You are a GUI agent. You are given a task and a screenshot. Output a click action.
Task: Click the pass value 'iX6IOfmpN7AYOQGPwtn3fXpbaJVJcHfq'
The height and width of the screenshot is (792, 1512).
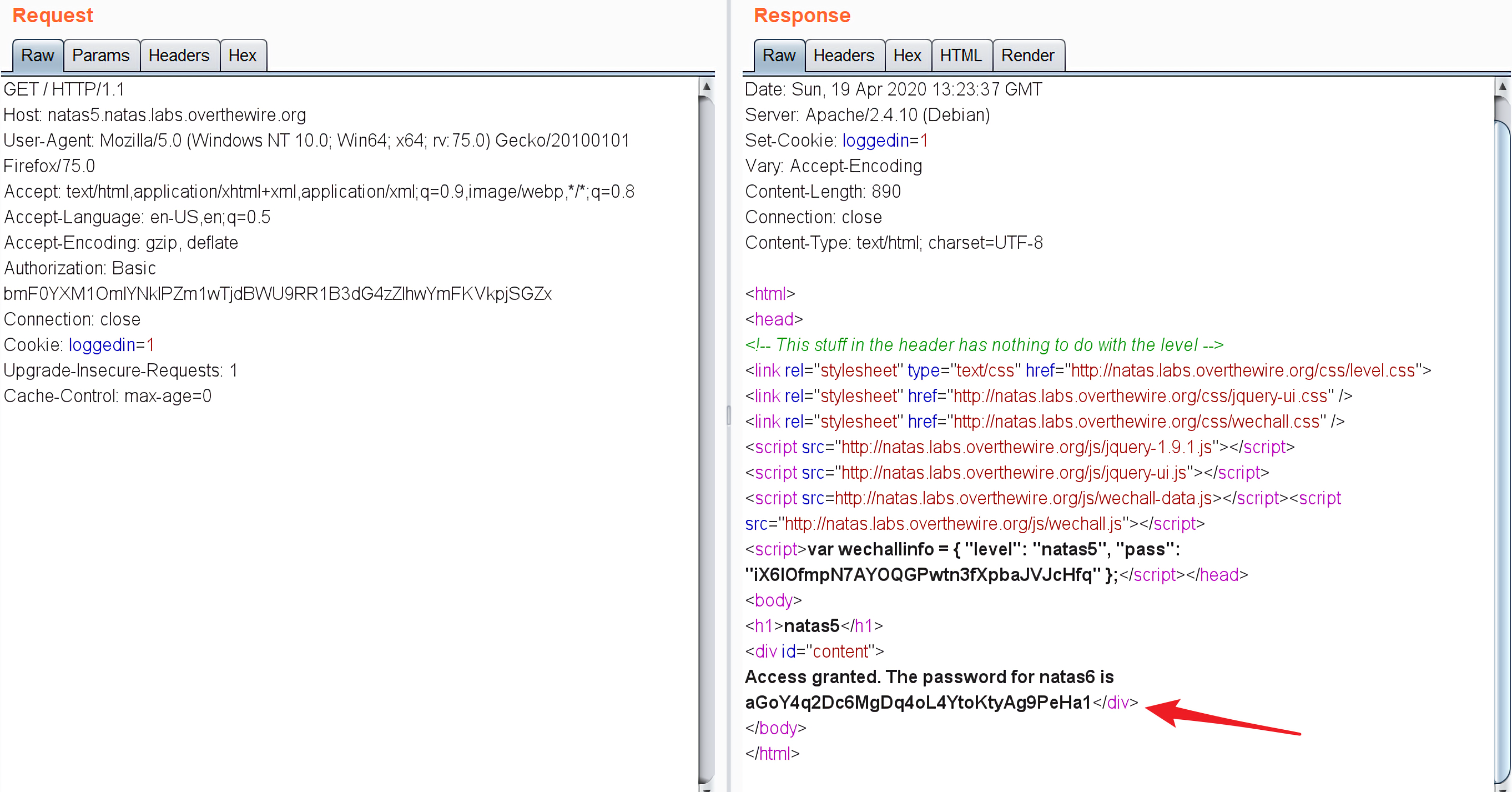pyautogui.click(x=923, y=575)
